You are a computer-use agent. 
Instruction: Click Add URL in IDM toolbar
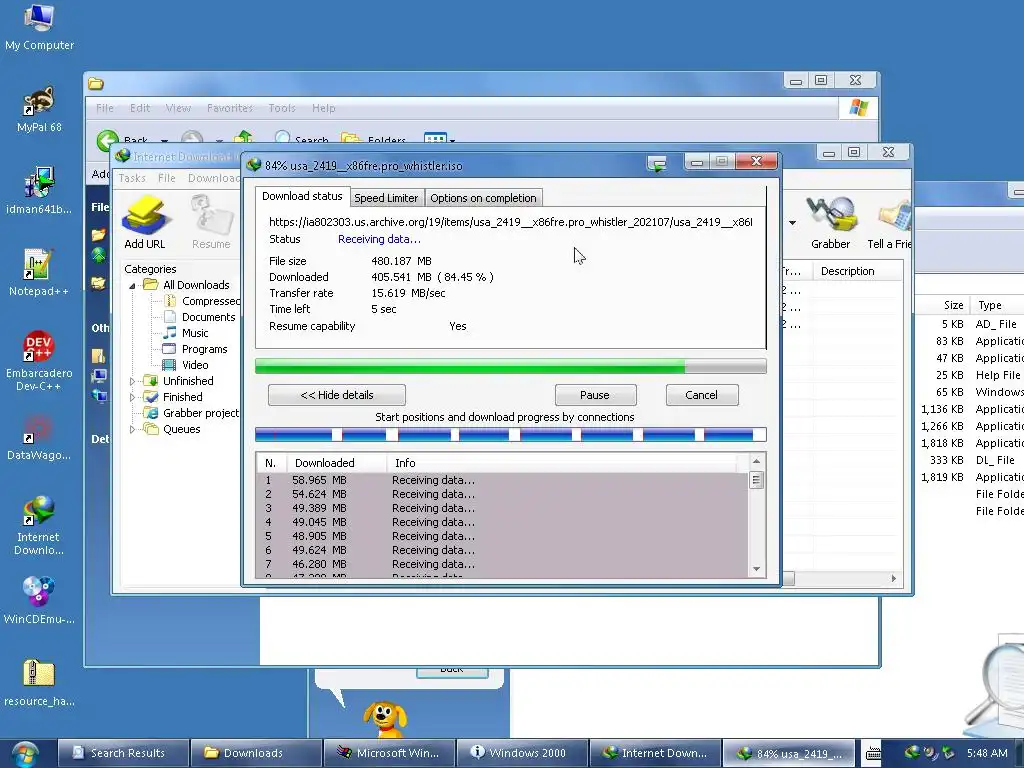point(145,223)
